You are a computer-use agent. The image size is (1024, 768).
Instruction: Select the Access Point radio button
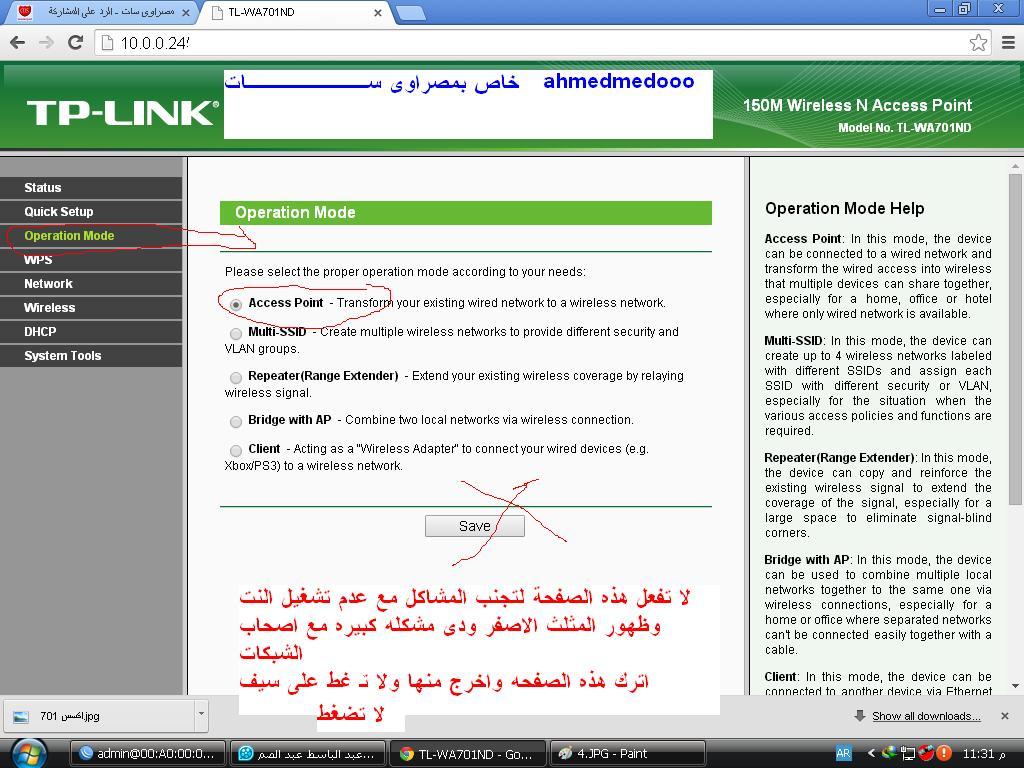pos(236,304)
